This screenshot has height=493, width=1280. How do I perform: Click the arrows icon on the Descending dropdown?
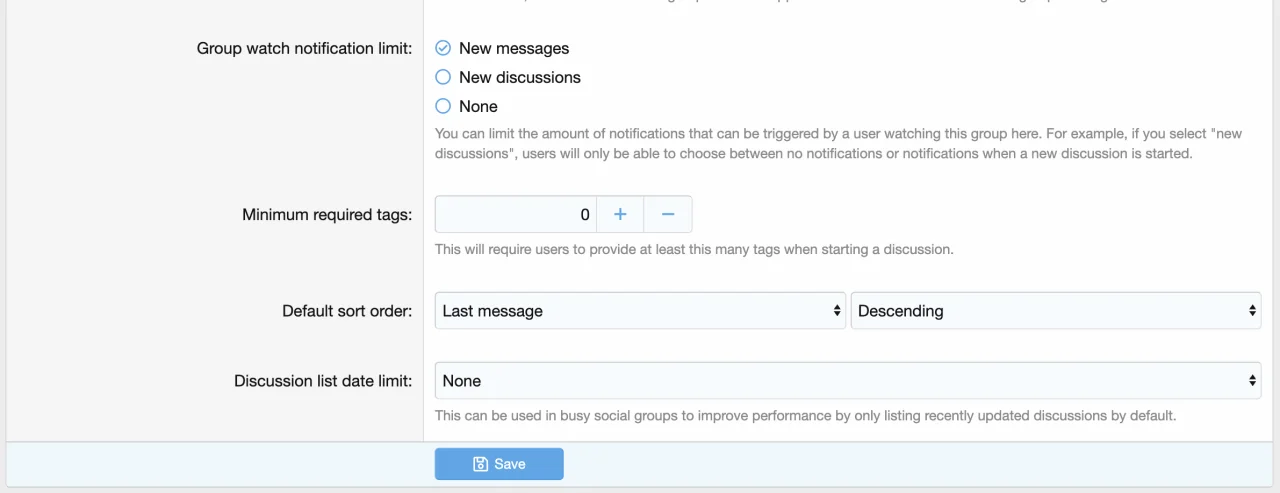click(x=1252, y=311)
